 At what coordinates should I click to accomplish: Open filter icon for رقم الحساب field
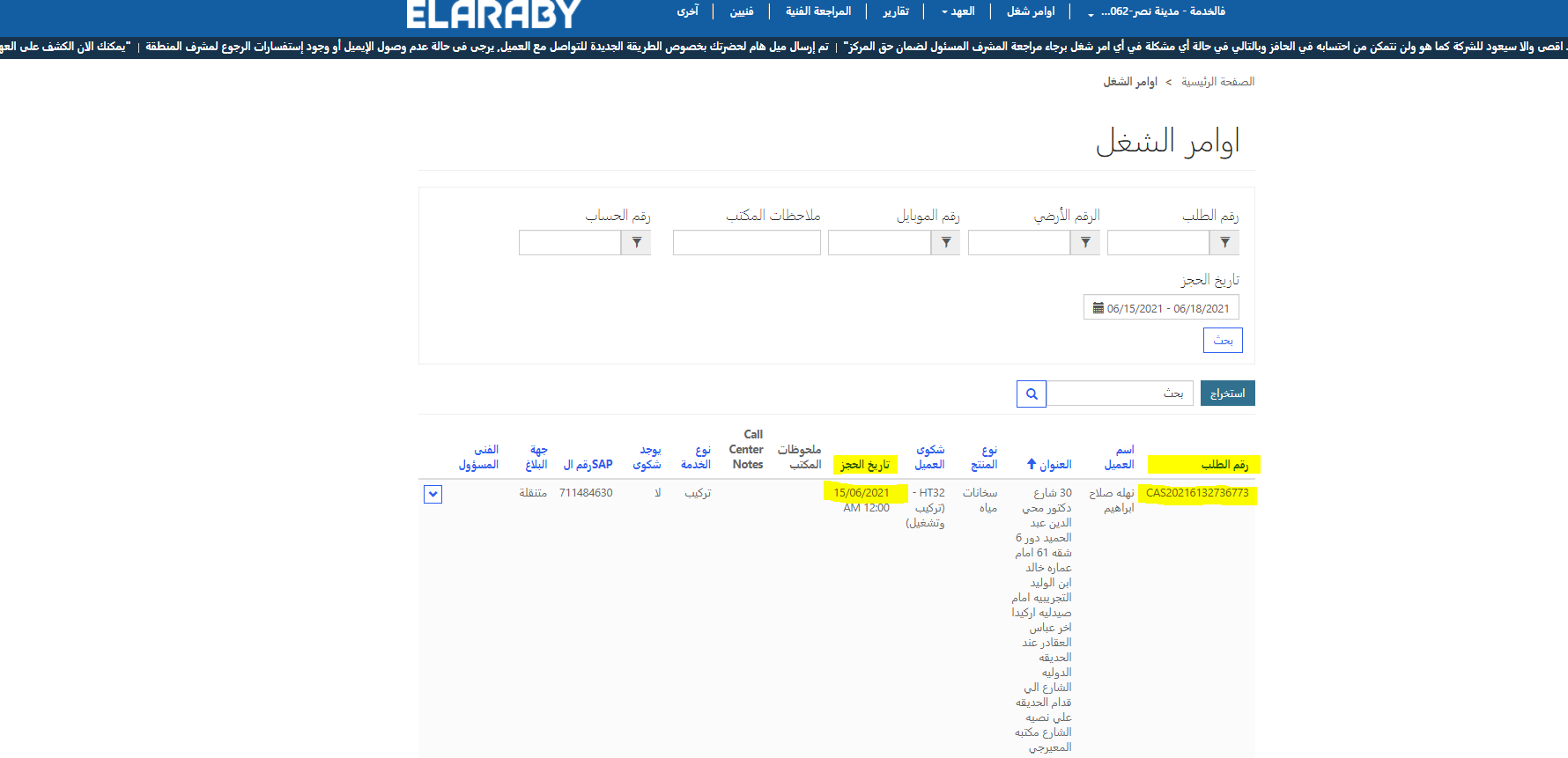coord(636,242)
